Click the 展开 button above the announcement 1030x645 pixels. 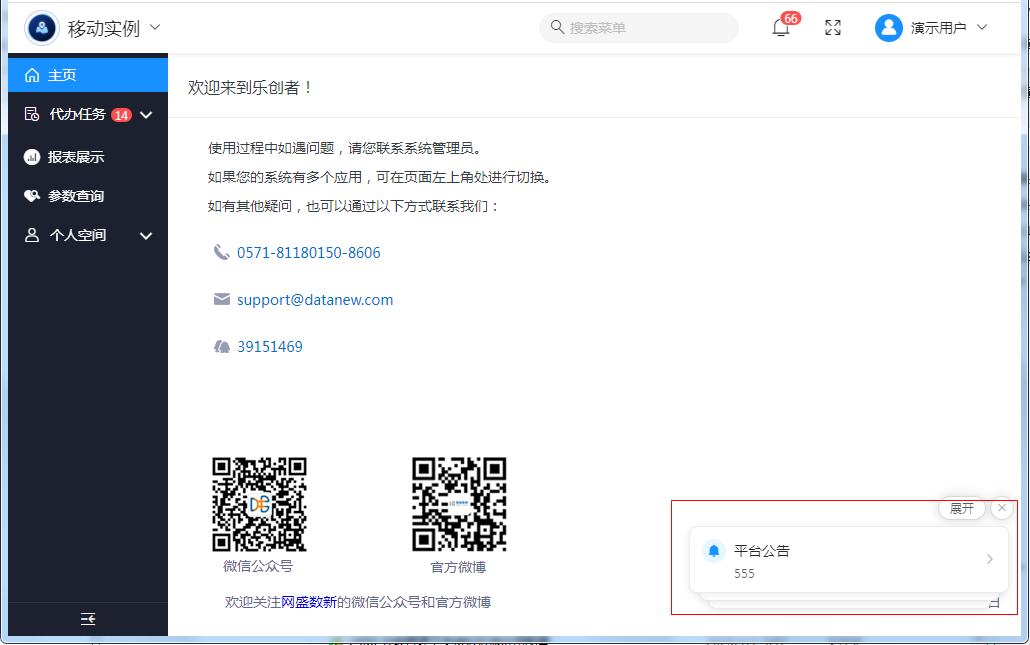[x=961, y=508]
